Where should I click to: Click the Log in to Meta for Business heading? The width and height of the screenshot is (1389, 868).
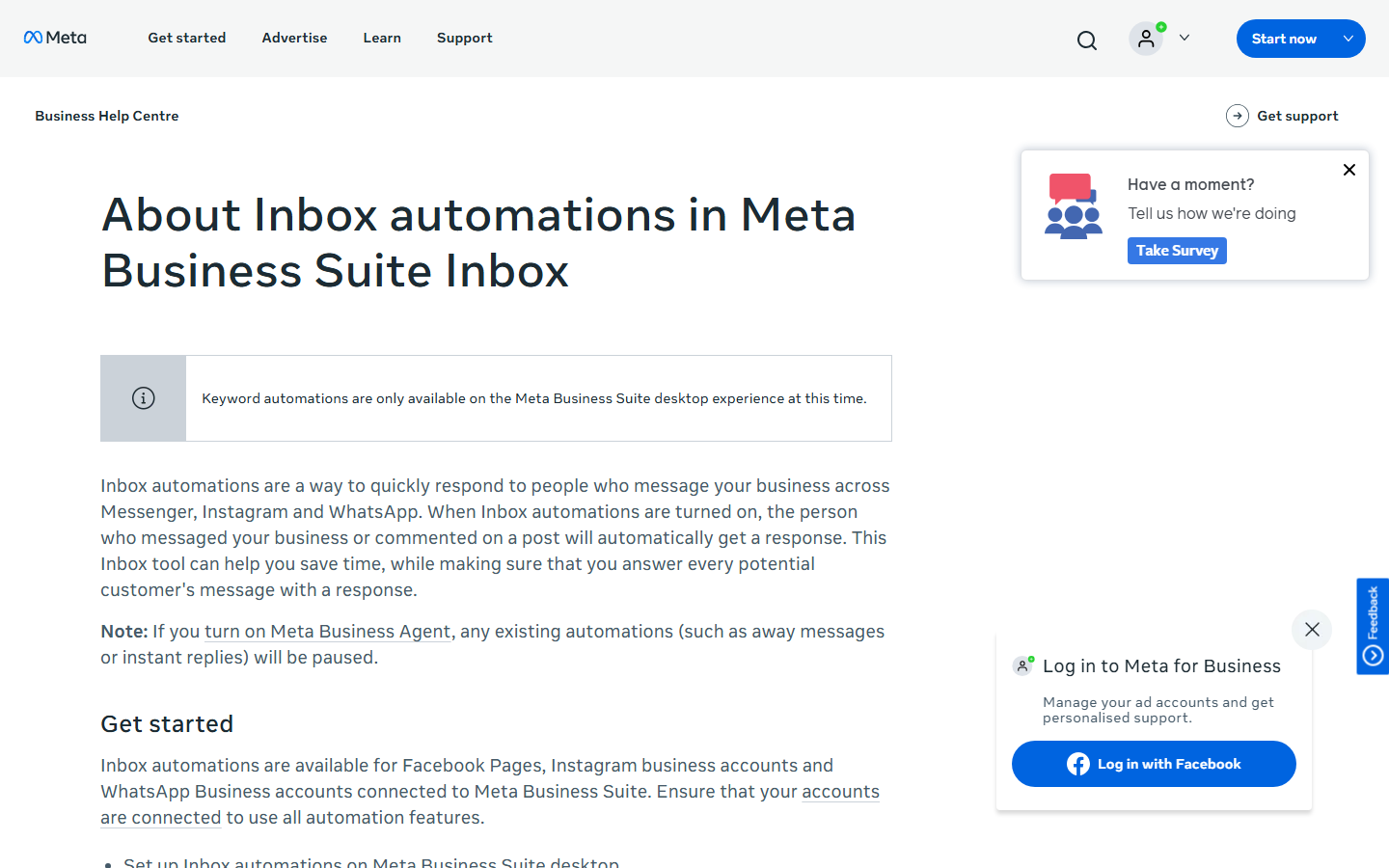[x=1161, y=666]
